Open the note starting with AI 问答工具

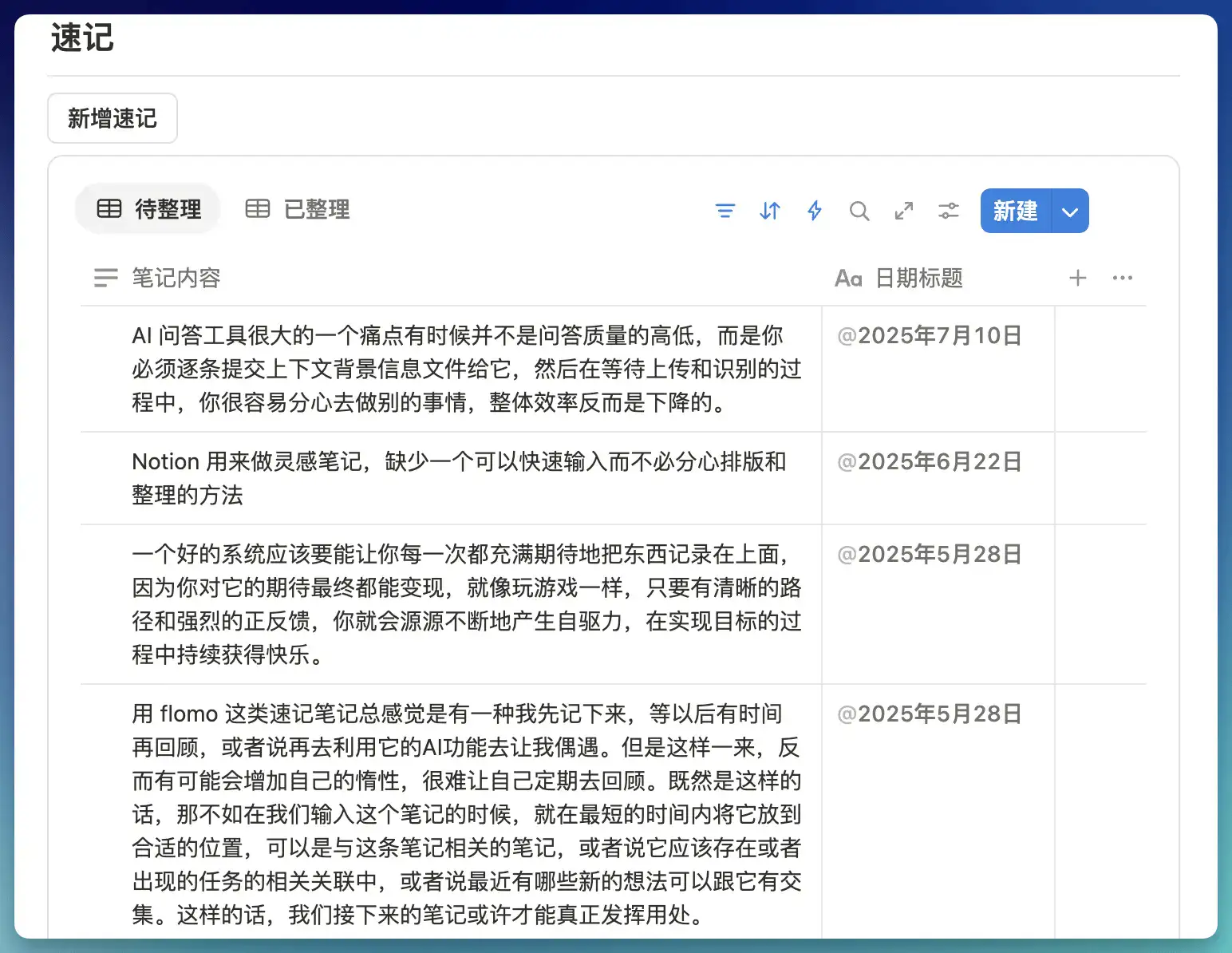tap(467, 369)
